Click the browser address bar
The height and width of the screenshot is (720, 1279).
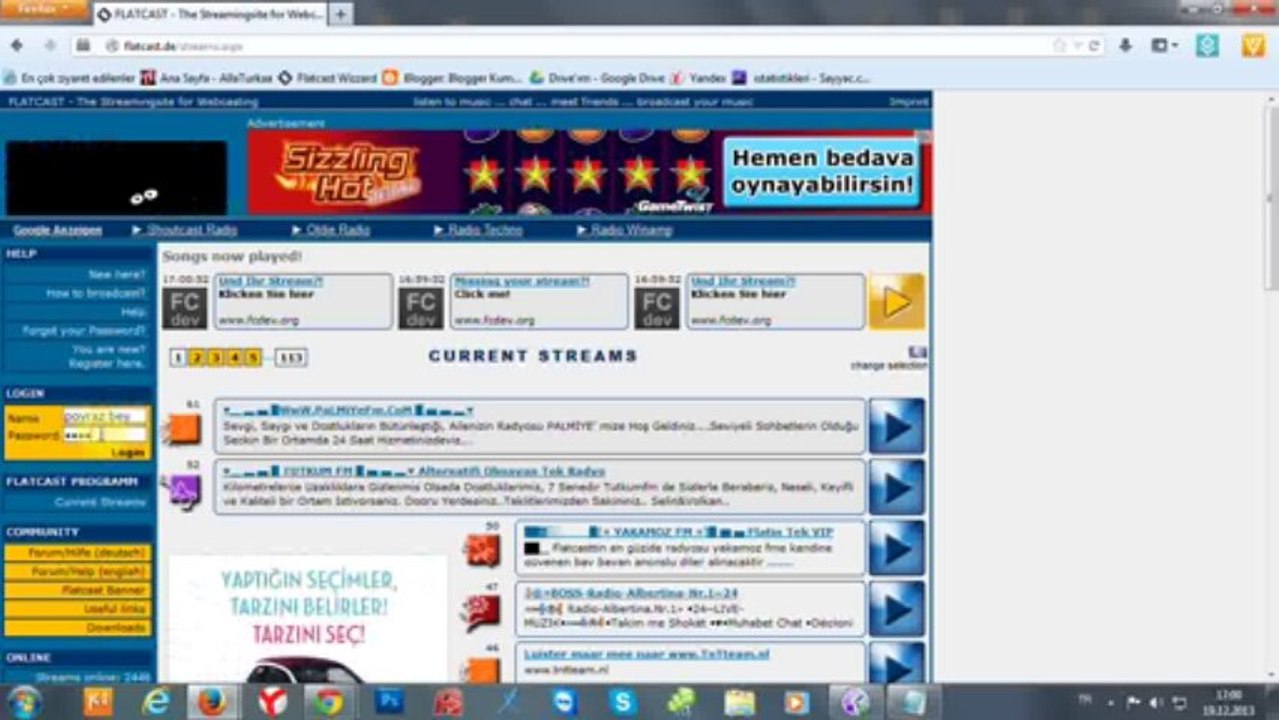(x=580, y=46)
